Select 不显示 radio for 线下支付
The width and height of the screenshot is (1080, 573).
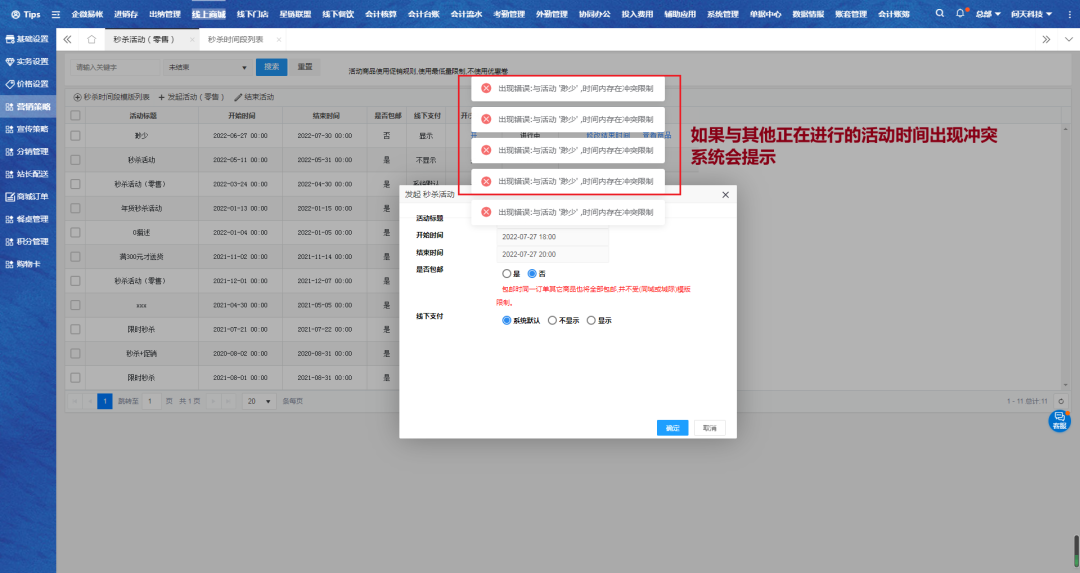(553, 321)
